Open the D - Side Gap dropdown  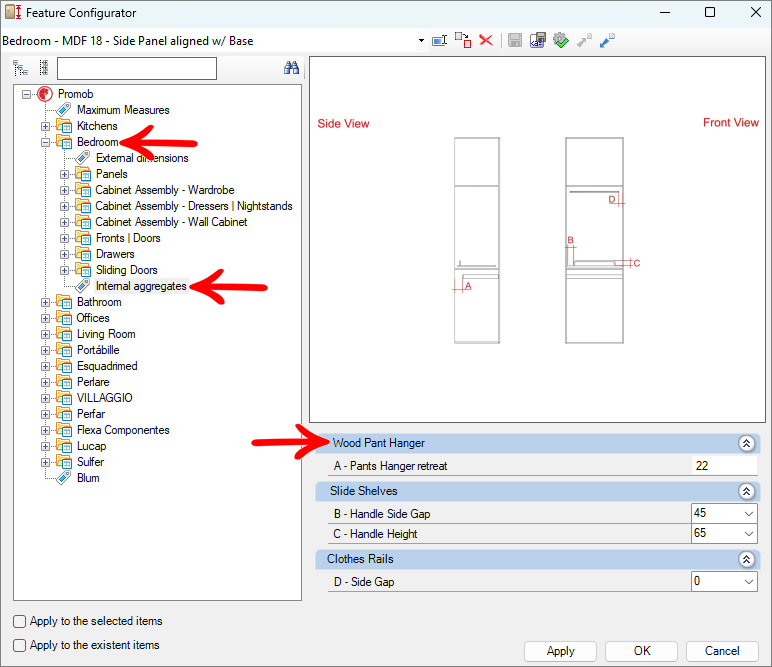(x=748, y=581)
